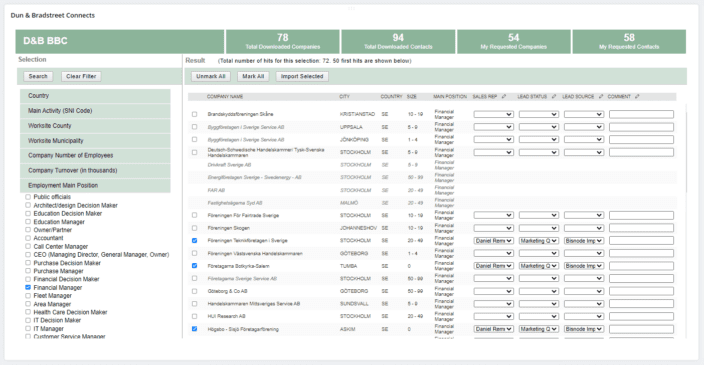
Task: Mark the Göteborg & Co AB row checkbox
Action: pos(194,291)
